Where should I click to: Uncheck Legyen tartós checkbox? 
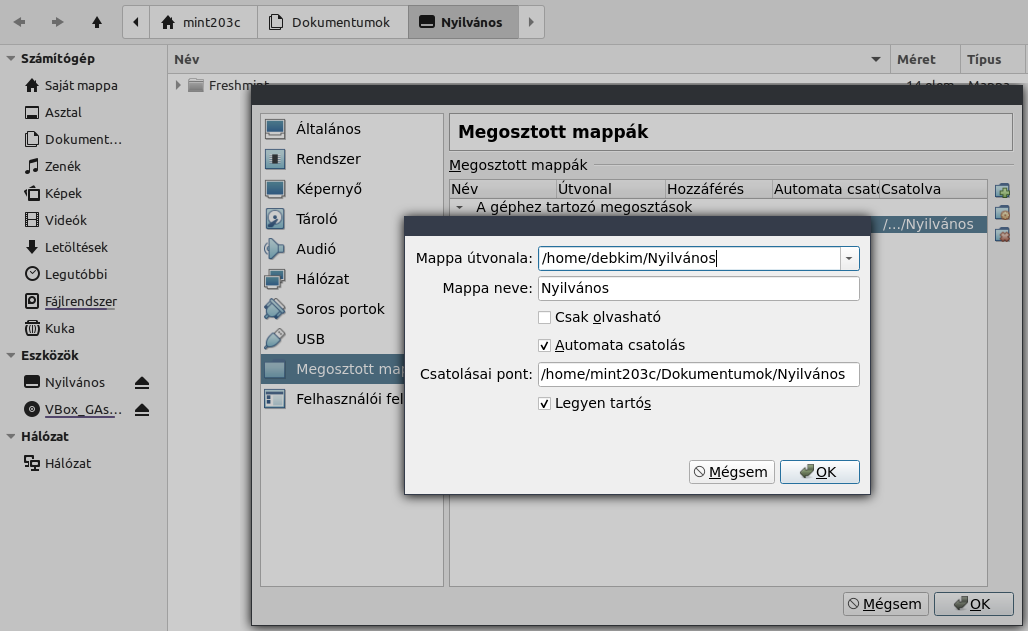tap(544, 403)
